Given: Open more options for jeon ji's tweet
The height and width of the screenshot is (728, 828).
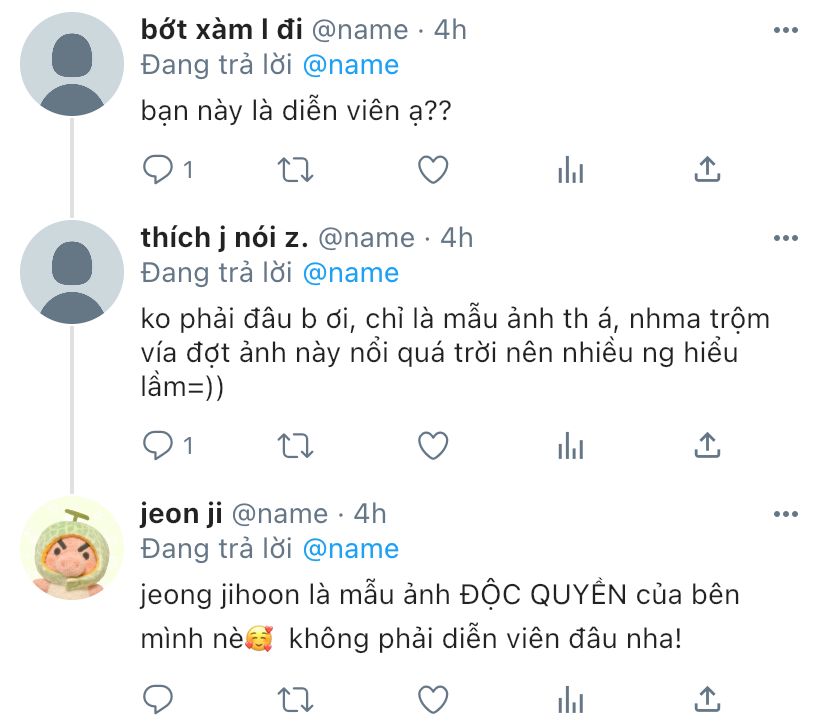Looking at the screenshot, I should (x=786, y=514).
